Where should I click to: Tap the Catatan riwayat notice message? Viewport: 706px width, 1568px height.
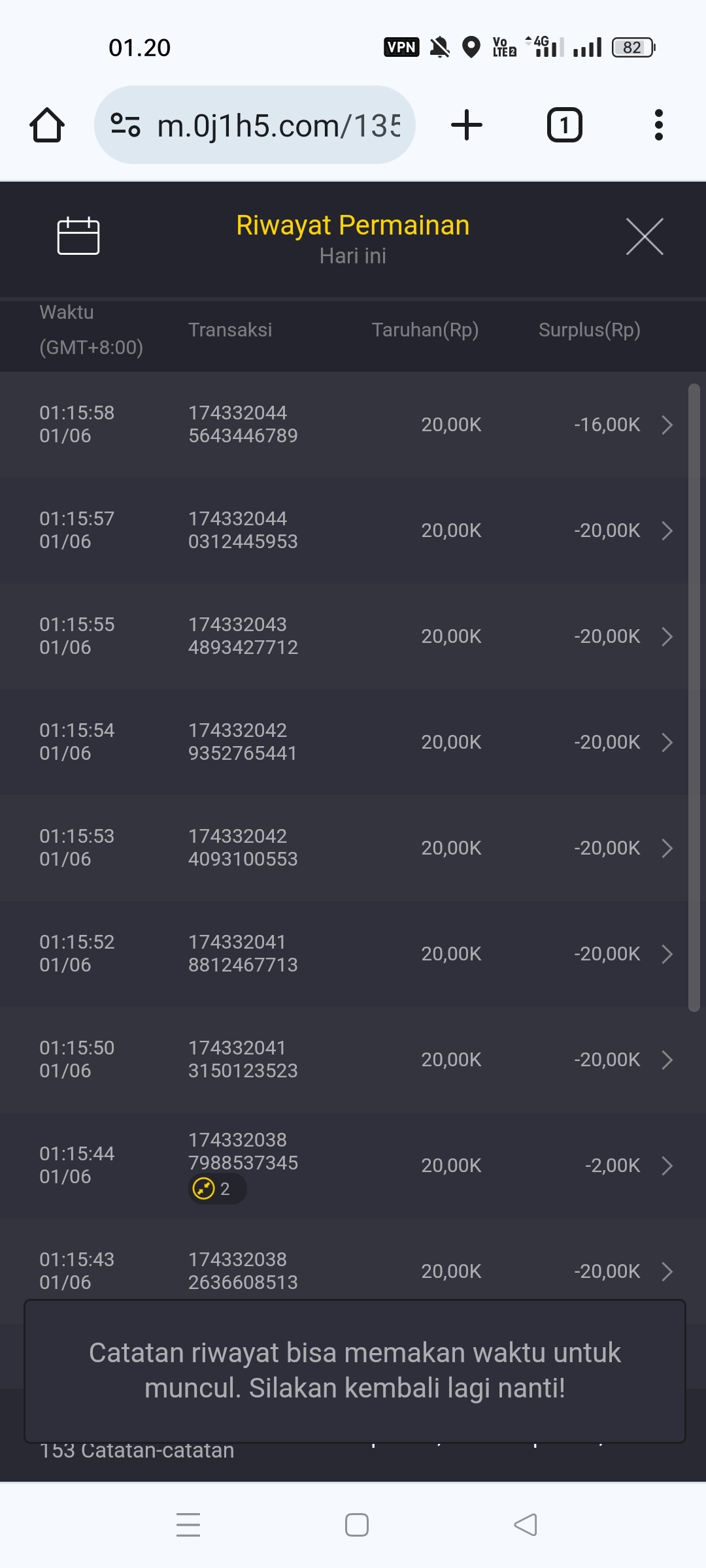click(x=354, y=1370)
